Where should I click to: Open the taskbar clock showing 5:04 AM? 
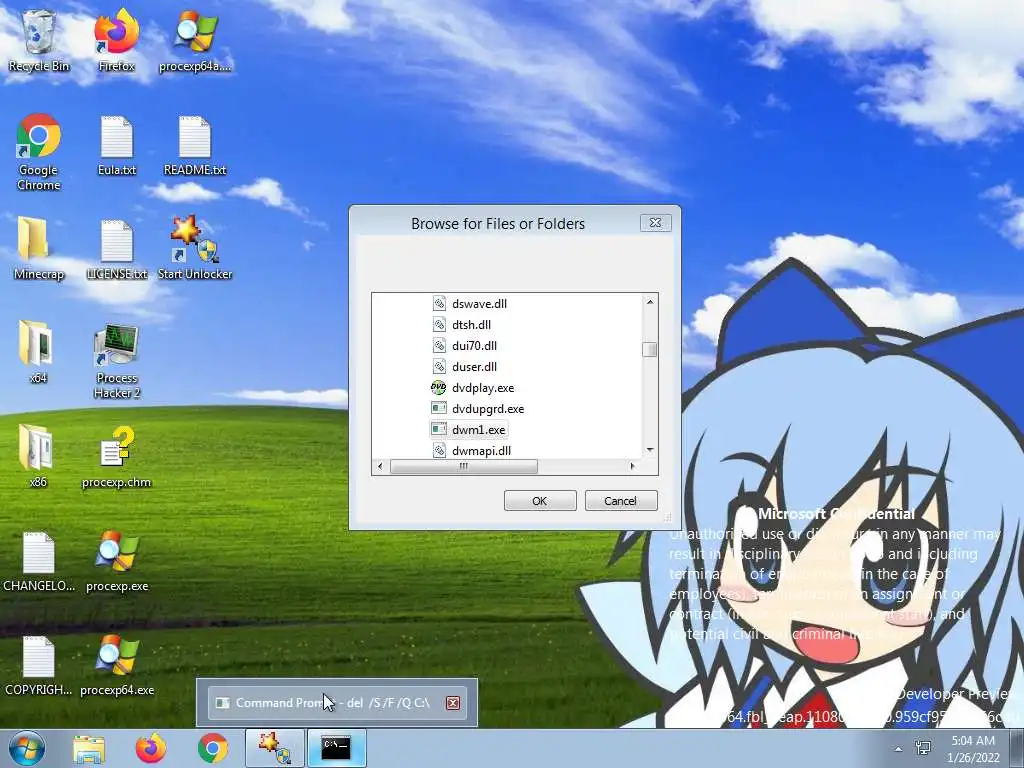[974, 749]
